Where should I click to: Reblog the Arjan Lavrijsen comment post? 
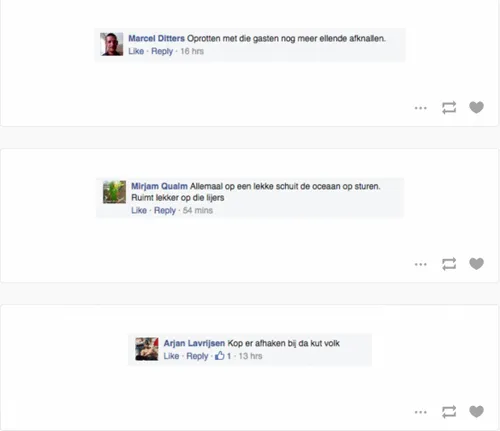coord(449,412)
